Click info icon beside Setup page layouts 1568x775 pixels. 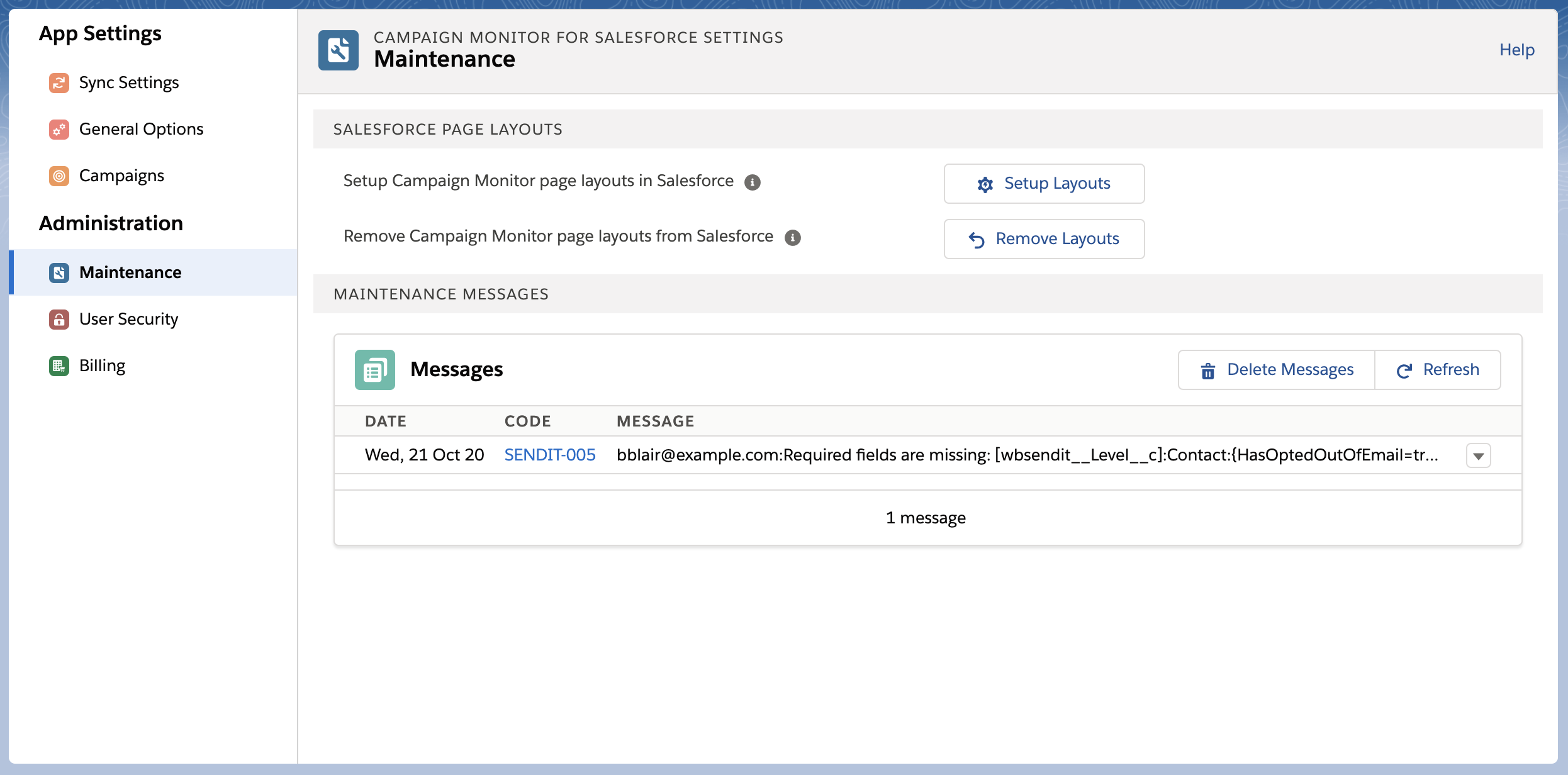[752, 182]
